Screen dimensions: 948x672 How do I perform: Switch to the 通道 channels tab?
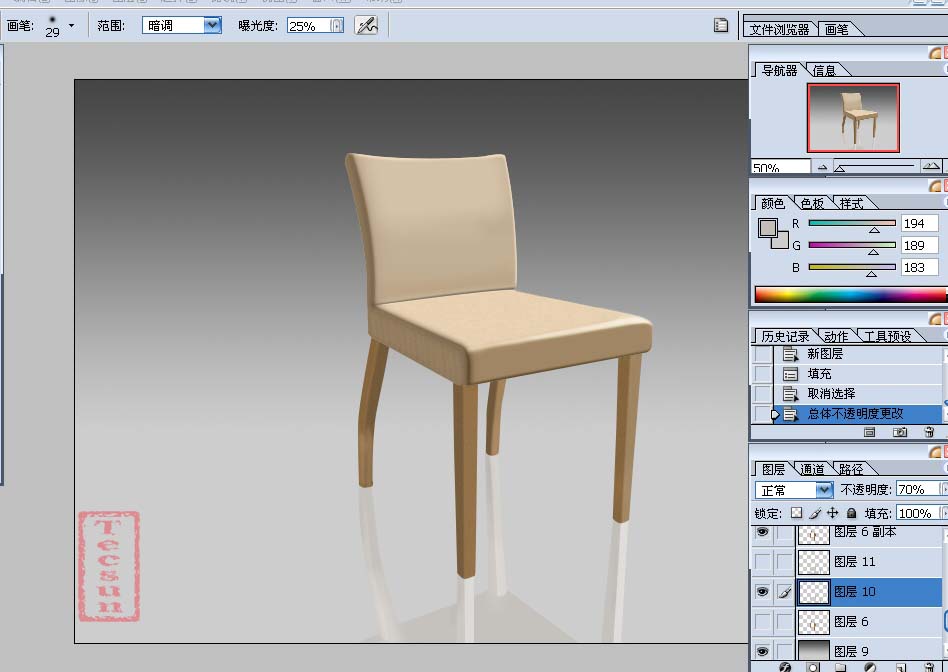coord(812,469)
